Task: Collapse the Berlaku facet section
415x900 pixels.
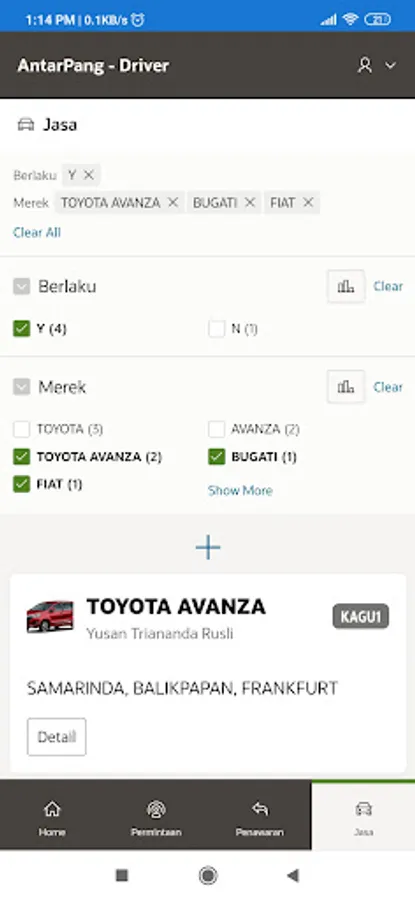Action: click(22, 286)
